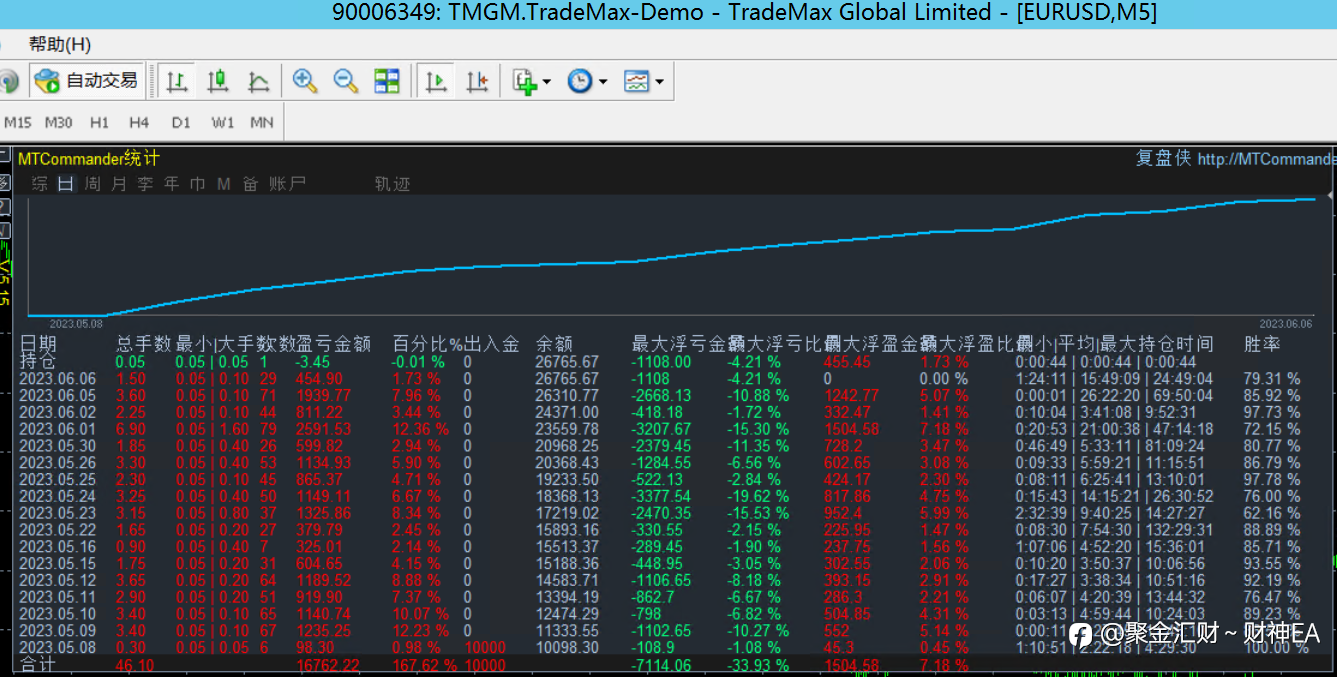Select the M15 timeframe
This screenshot has width=1337, height=677.
18,122
